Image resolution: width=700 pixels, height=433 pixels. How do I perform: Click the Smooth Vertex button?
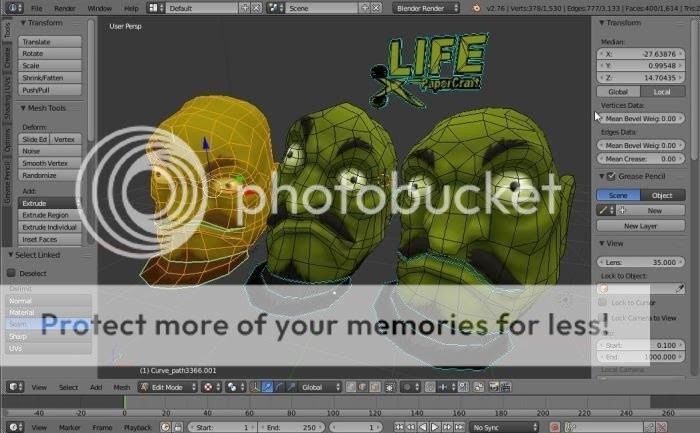50,163
